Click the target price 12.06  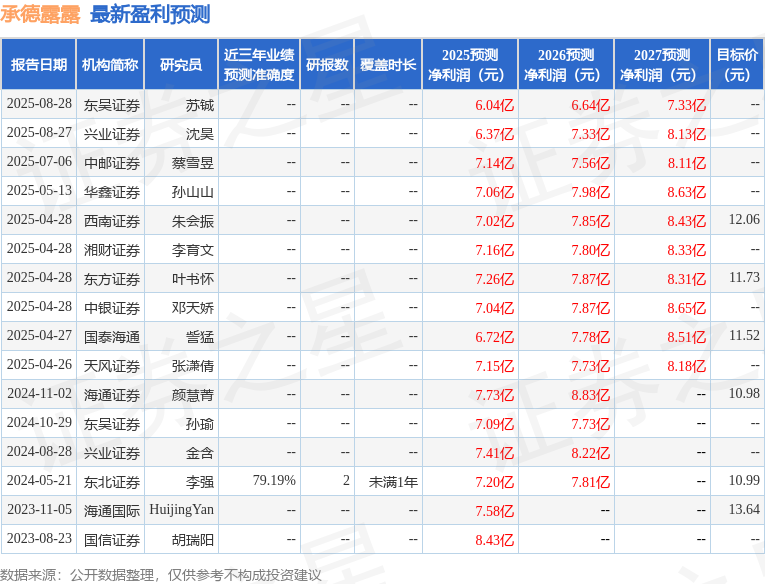coord(744,220)
